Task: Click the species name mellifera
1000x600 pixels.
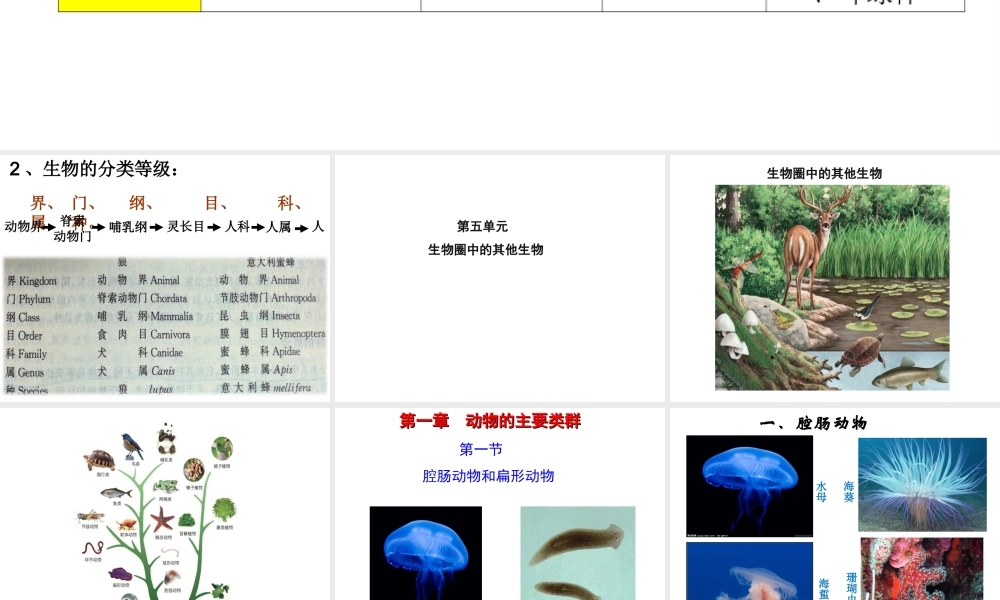Action: (292, 388)
